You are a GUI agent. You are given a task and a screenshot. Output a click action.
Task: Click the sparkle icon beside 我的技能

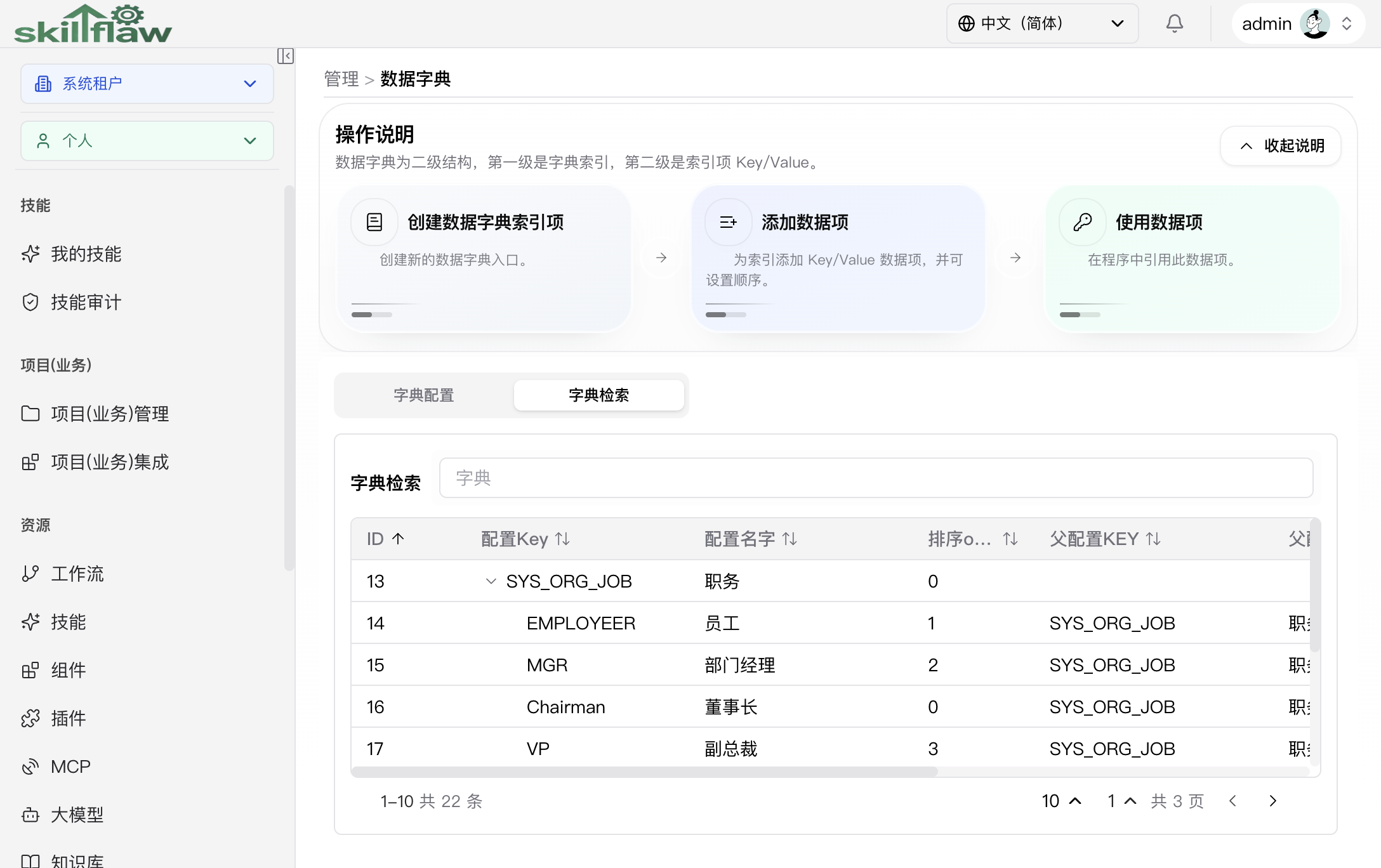click(x=30, y=254)
